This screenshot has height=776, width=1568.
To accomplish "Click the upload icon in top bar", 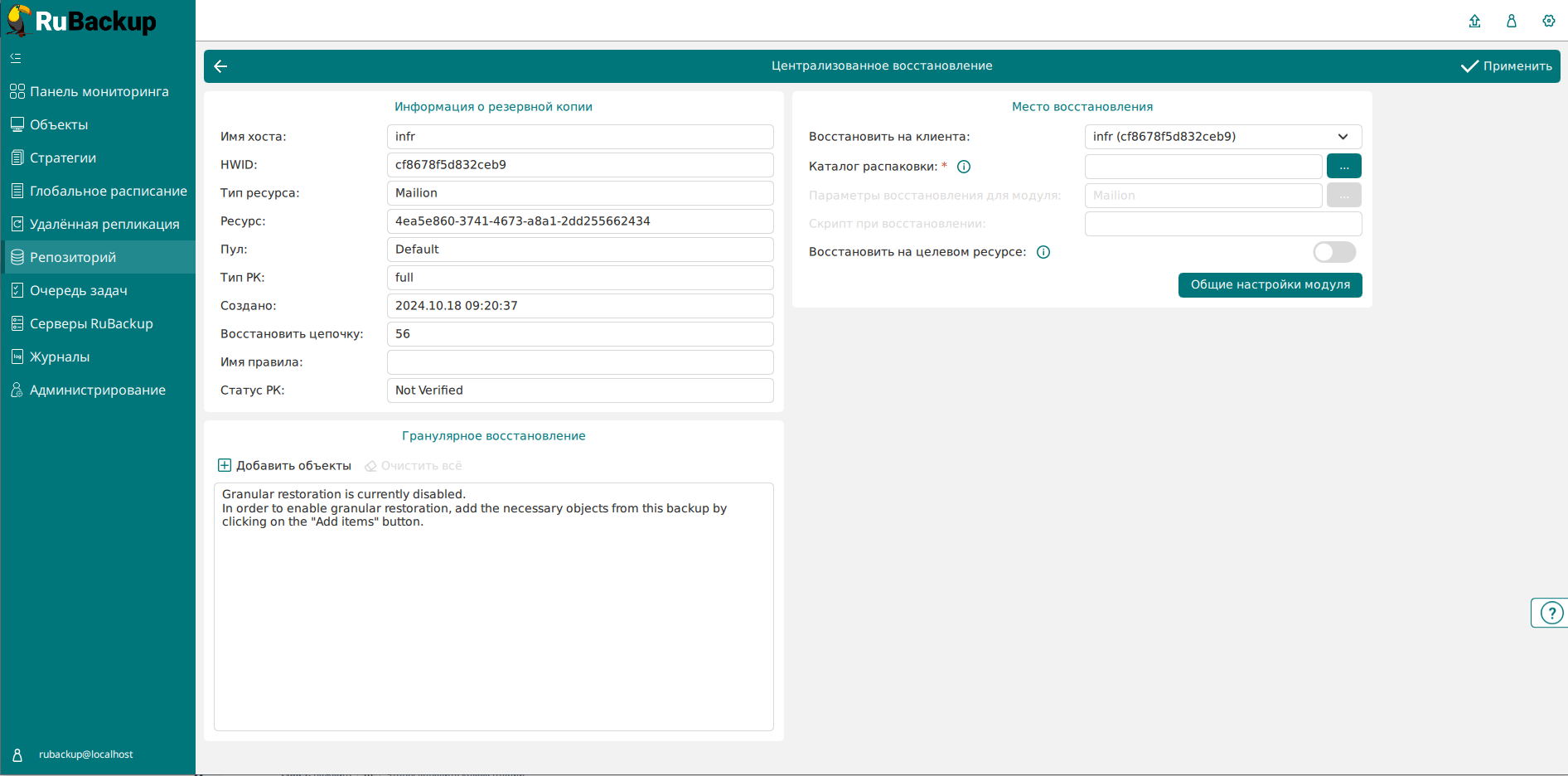I will click(x=1474, y=21).
